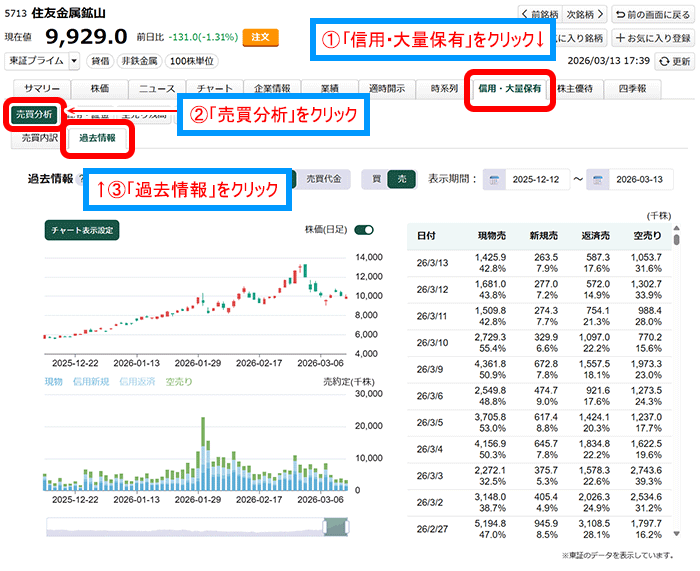Toggle 信用返済 series in chart legend
The height and width of the screenshot is (571, 700).
point(137,382)
